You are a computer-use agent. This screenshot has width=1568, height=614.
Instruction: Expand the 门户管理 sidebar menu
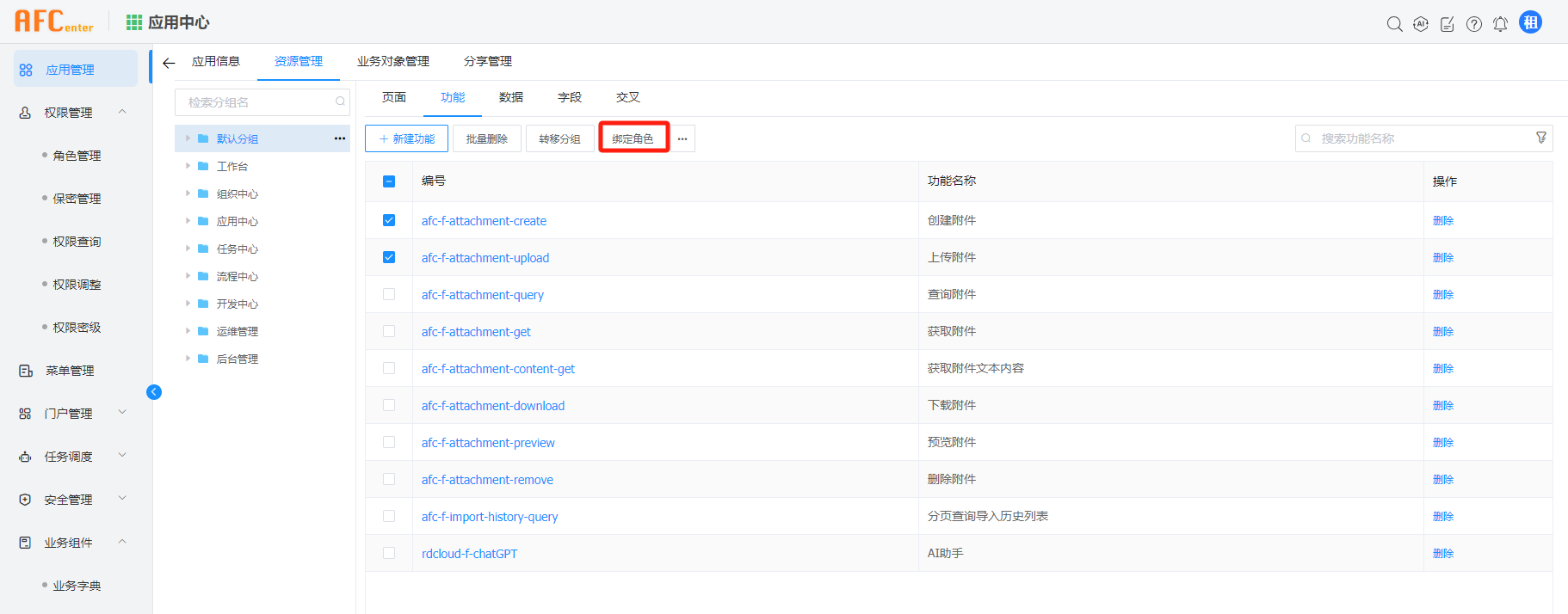pyautogui.click(x=122, y=413)
